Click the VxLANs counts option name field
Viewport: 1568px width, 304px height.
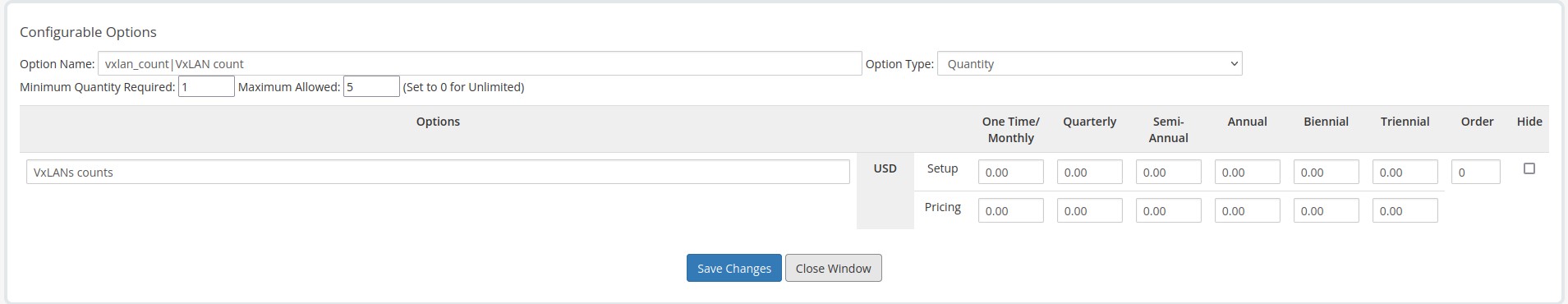click(438, 172)
